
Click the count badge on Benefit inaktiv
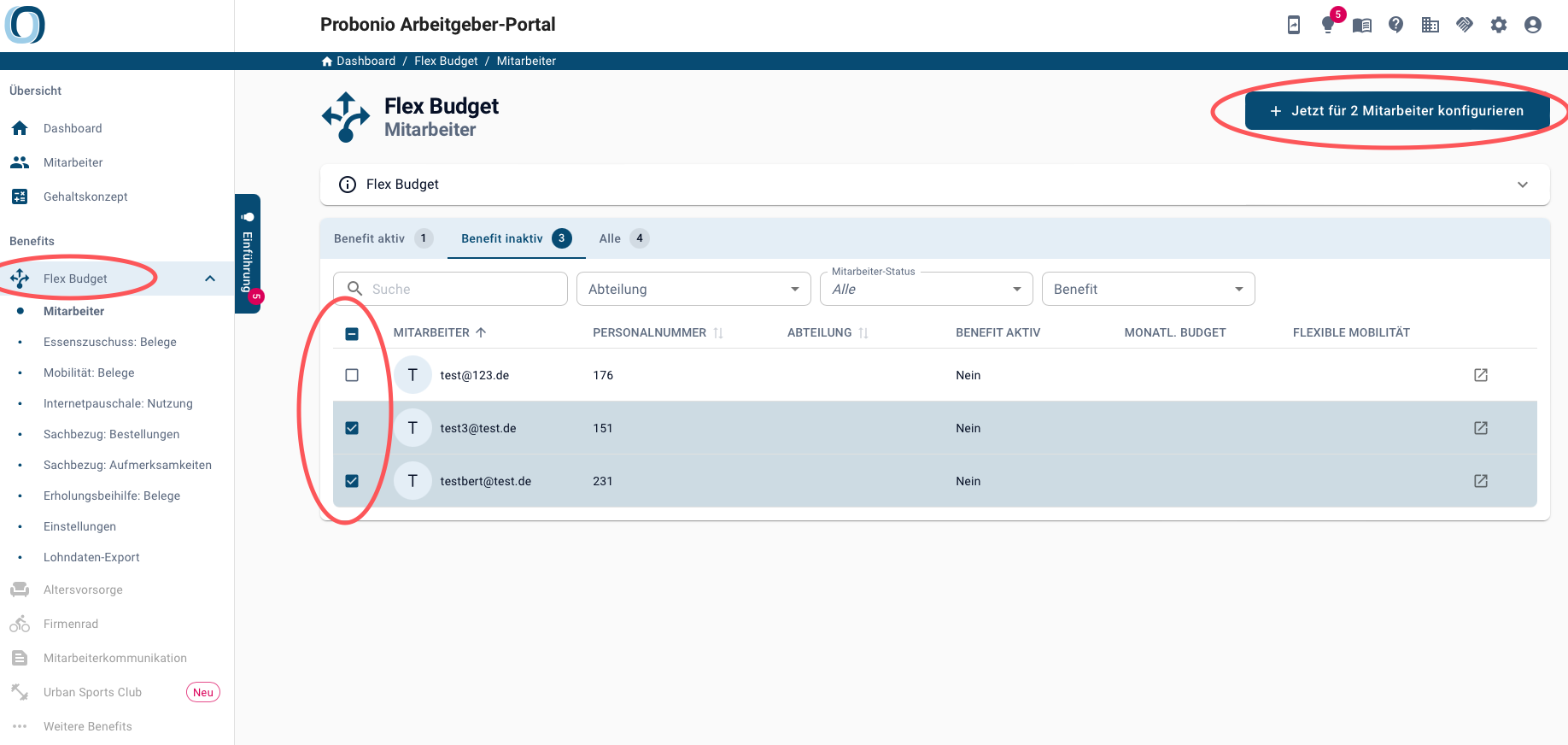click(562, 238)
